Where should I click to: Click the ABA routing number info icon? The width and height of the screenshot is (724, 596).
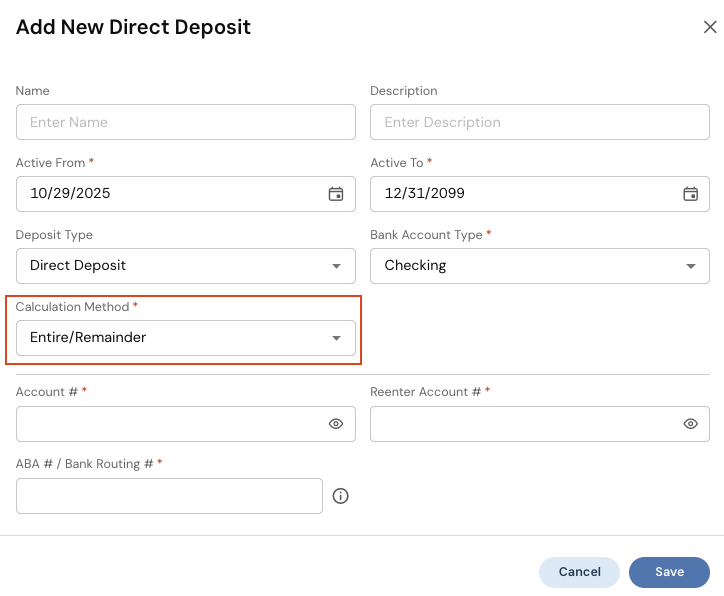[340, 496]
